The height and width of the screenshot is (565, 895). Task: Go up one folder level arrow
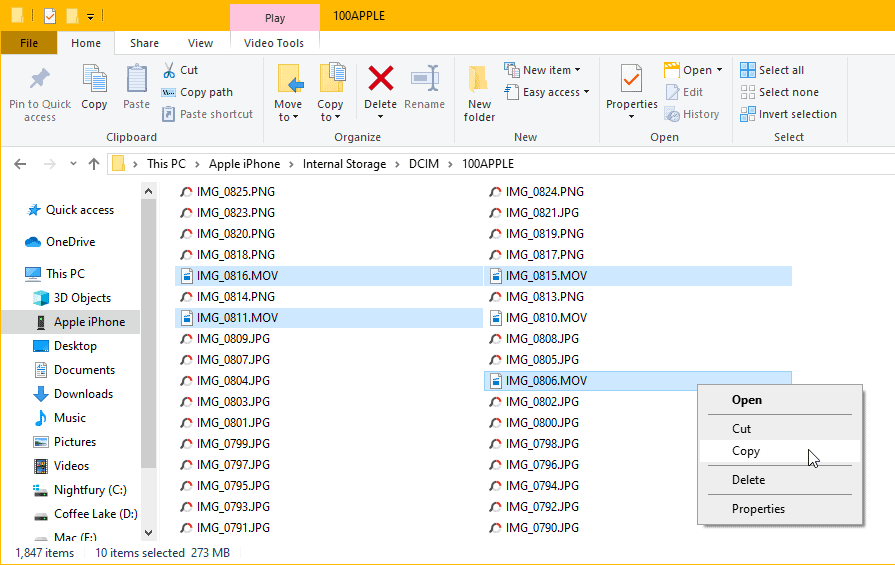[94, 164]
